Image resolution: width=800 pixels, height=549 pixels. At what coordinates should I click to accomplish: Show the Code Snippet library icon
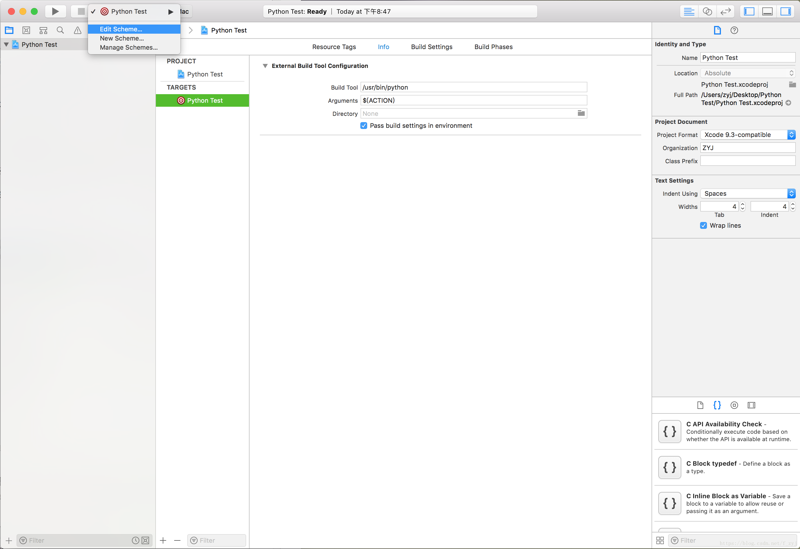(x=717, y=405)
